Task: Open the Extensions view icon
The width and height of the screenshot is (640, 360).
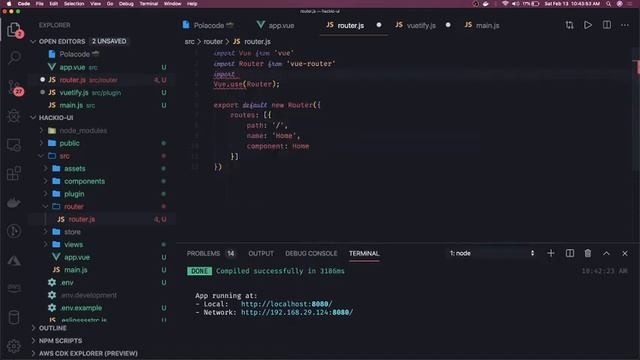Action: click(14, 173)
